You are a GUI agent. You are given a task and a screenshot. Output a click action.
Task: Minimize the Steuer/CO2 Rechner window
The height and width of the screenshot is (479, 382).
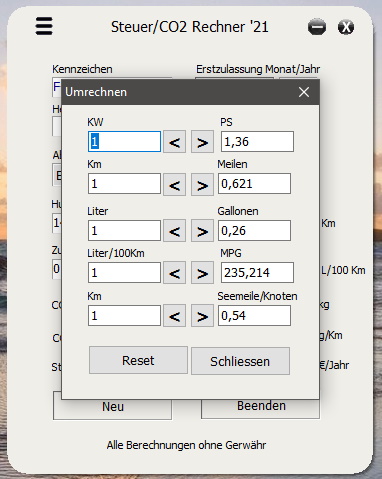pyautogui.click(x=317, y=27)
